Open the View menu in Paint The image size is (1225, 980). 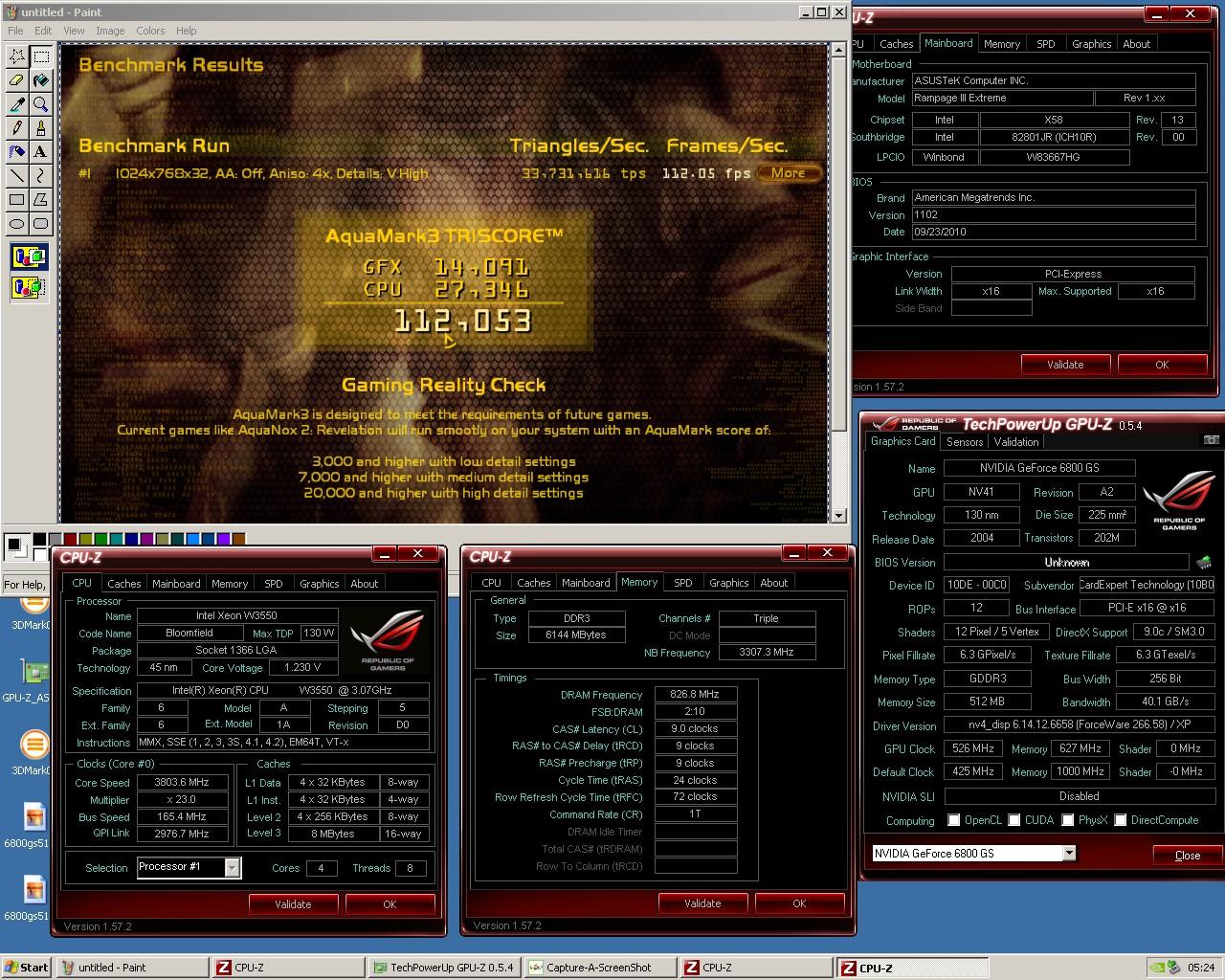point(74,31)
